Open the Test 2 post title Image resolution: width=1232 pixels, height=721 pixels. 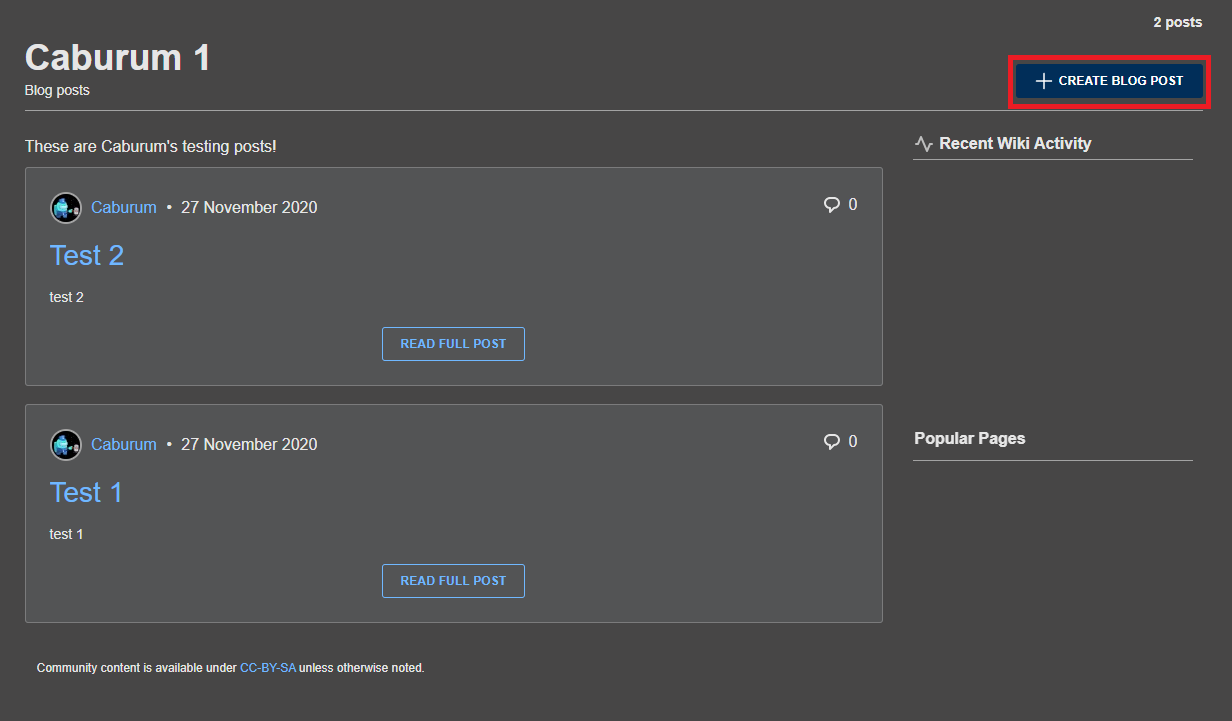pos(87,255)
